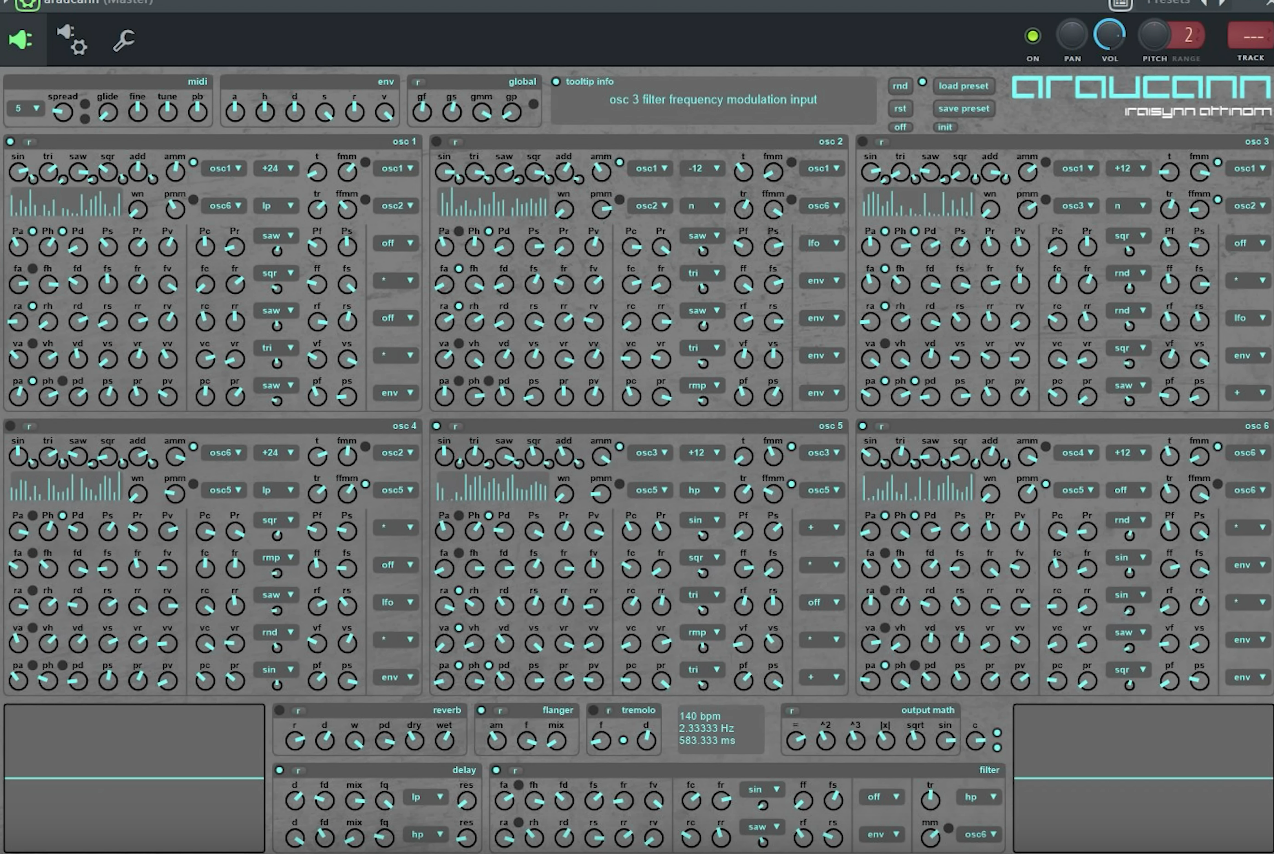Toggle the delay enable LED
The image size is (1274, 854).
pos(281,771)
